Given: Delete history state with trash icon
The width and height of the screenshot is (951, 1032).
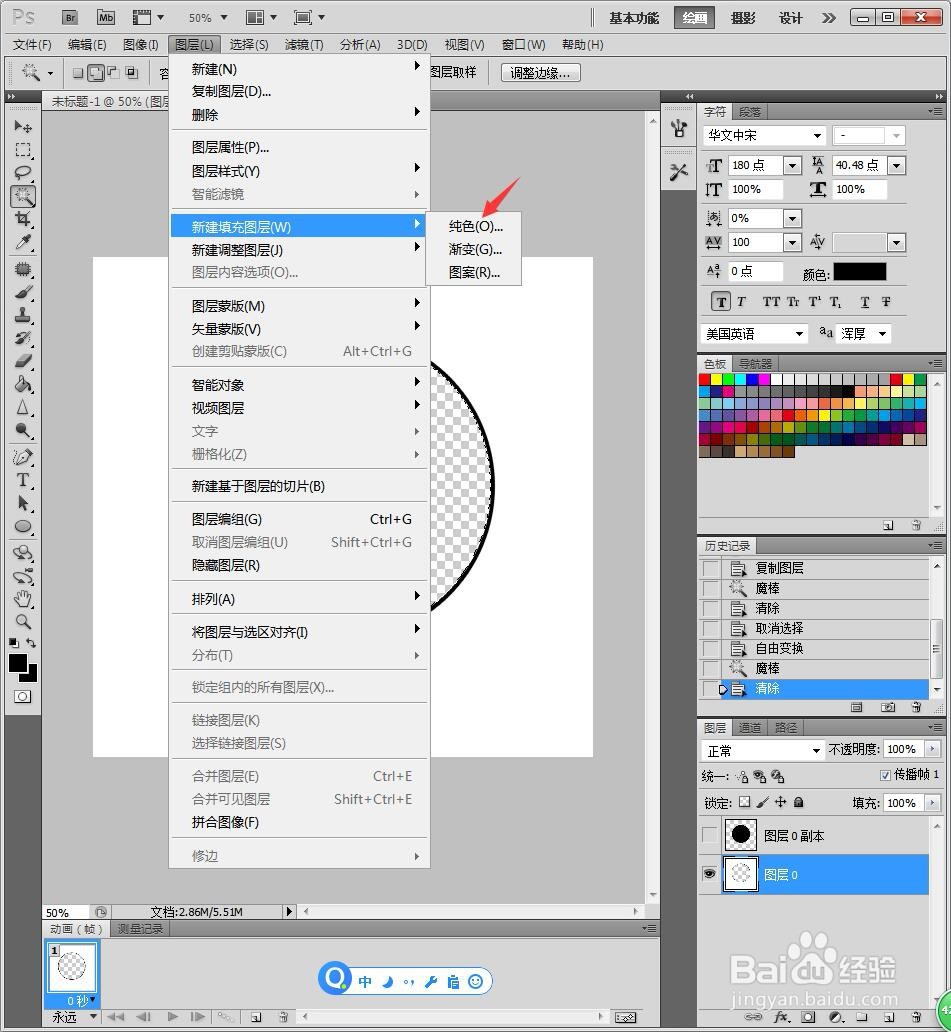Looking at the screenshot, I should click(916, 707).
